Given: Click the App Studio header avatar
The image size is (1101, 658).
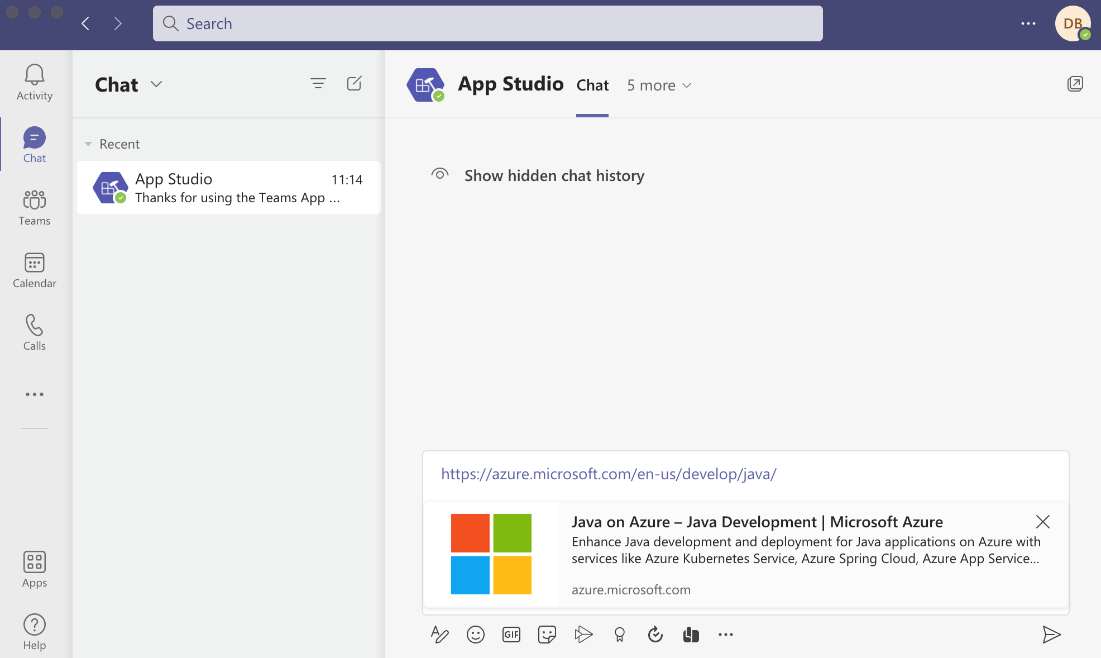Looking at the screenshot, I should 426,86.
